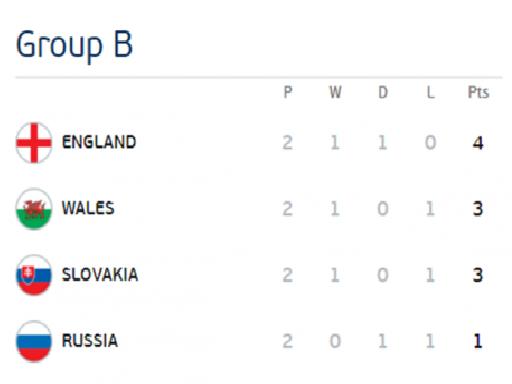Screen dimensions: 512x384
Task: Click the W column header
Action: point(335,92)
